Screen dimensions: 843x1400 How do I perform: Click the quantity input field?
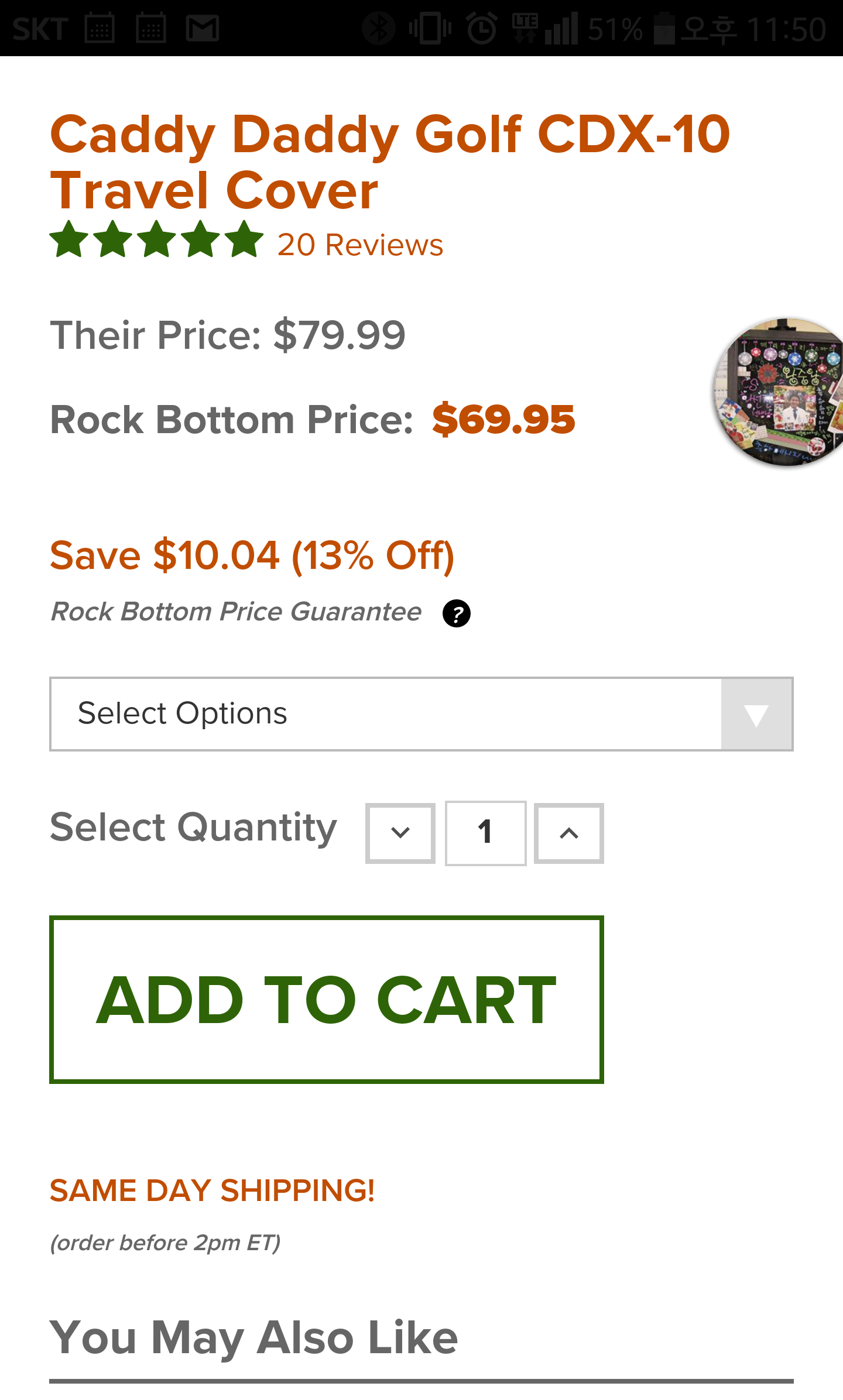[x=485, y=833]
